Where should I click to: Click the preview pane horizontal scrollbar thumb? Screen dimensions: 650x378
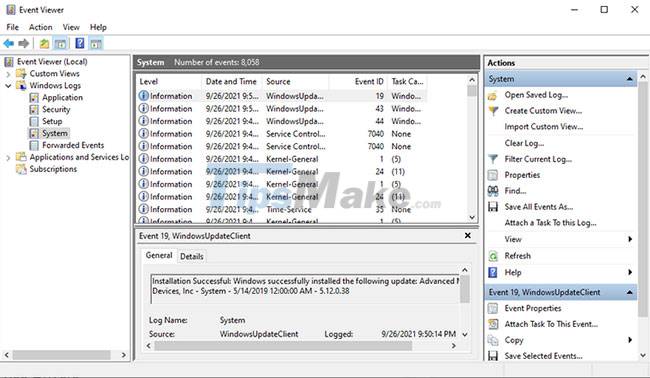point(283,346)
